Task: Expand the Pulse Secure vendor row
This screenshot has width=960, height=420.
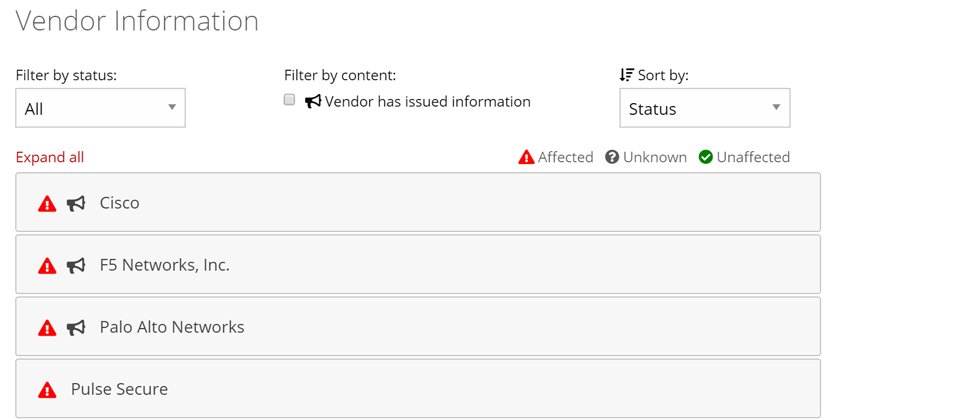Action: click(x=418, y=389)
